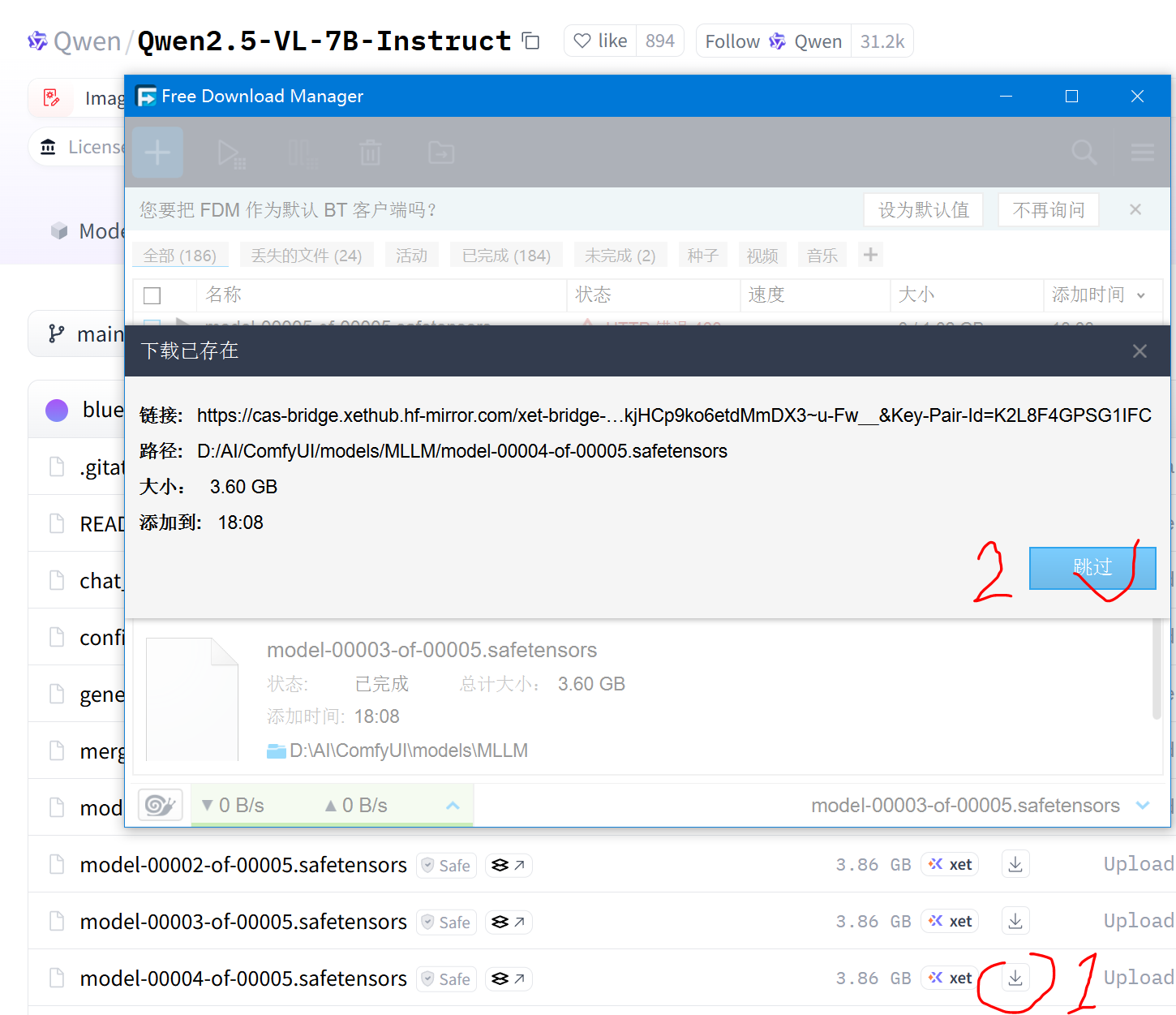Open the main branch dropdown
This screenshot has width=1176, height=1015.
(x=78, y=333)
